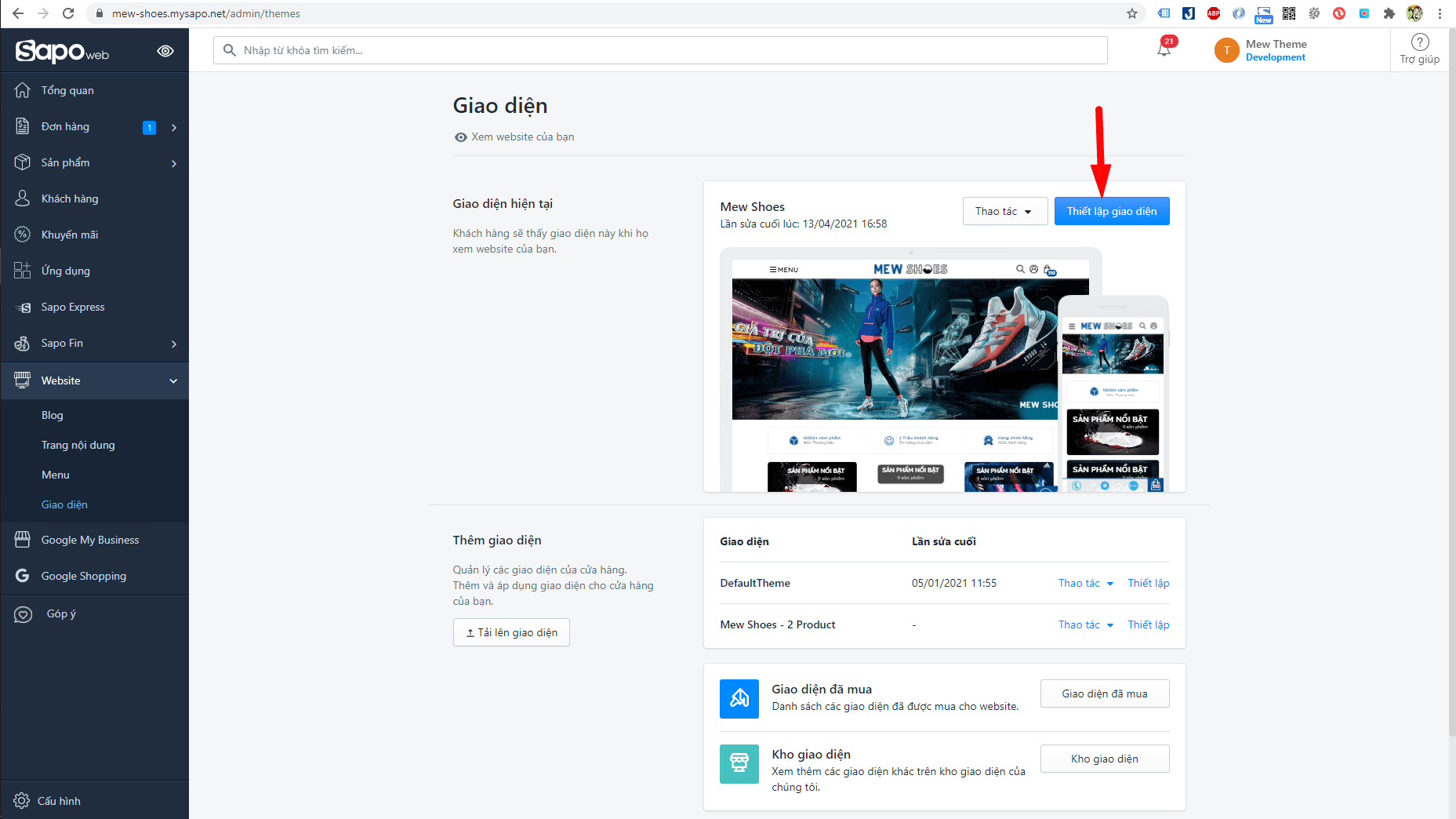Image resolution: width=1456 pixels, height=819 pixels.
Task: Open the browser extensions puzzle icon
Action: pyautogui.click(x=1389, y=13)
